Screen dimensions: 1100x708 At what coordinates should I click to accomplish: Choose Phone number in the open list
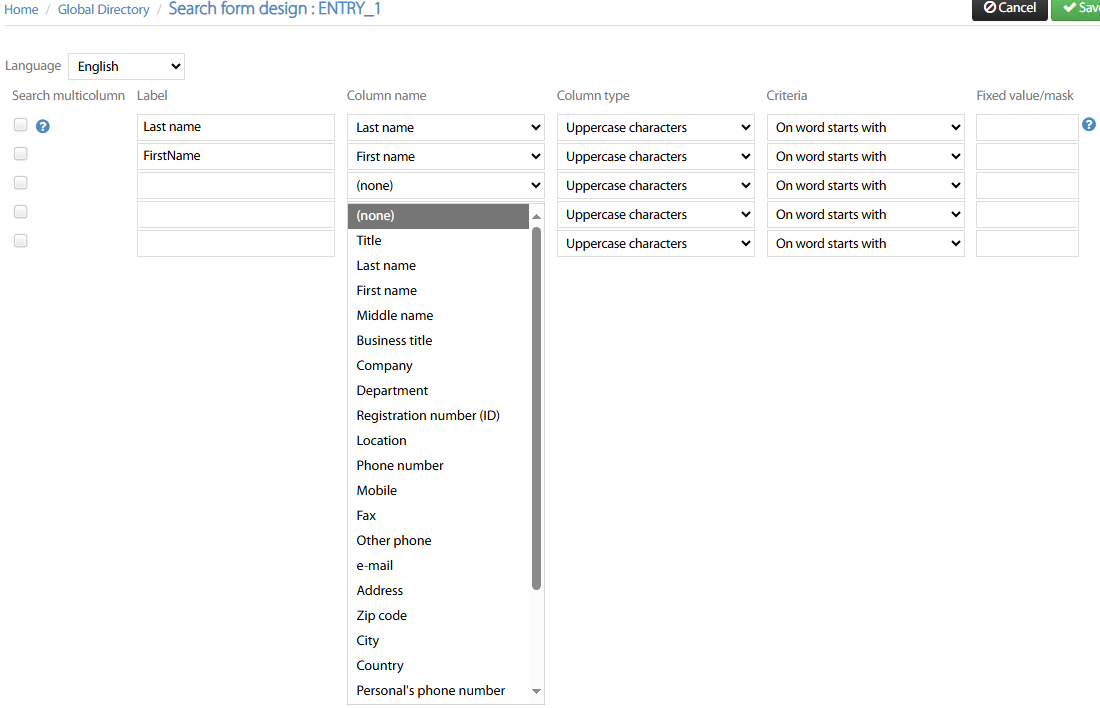[x=400, y=466]
